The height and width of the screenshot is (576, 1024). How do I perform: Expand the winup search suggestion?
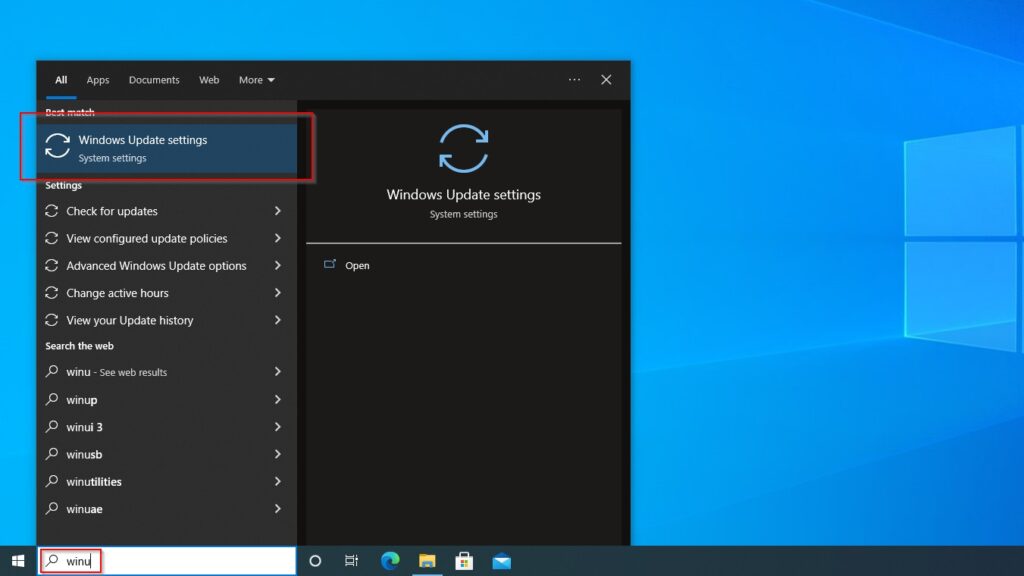[x=81, y=399]
